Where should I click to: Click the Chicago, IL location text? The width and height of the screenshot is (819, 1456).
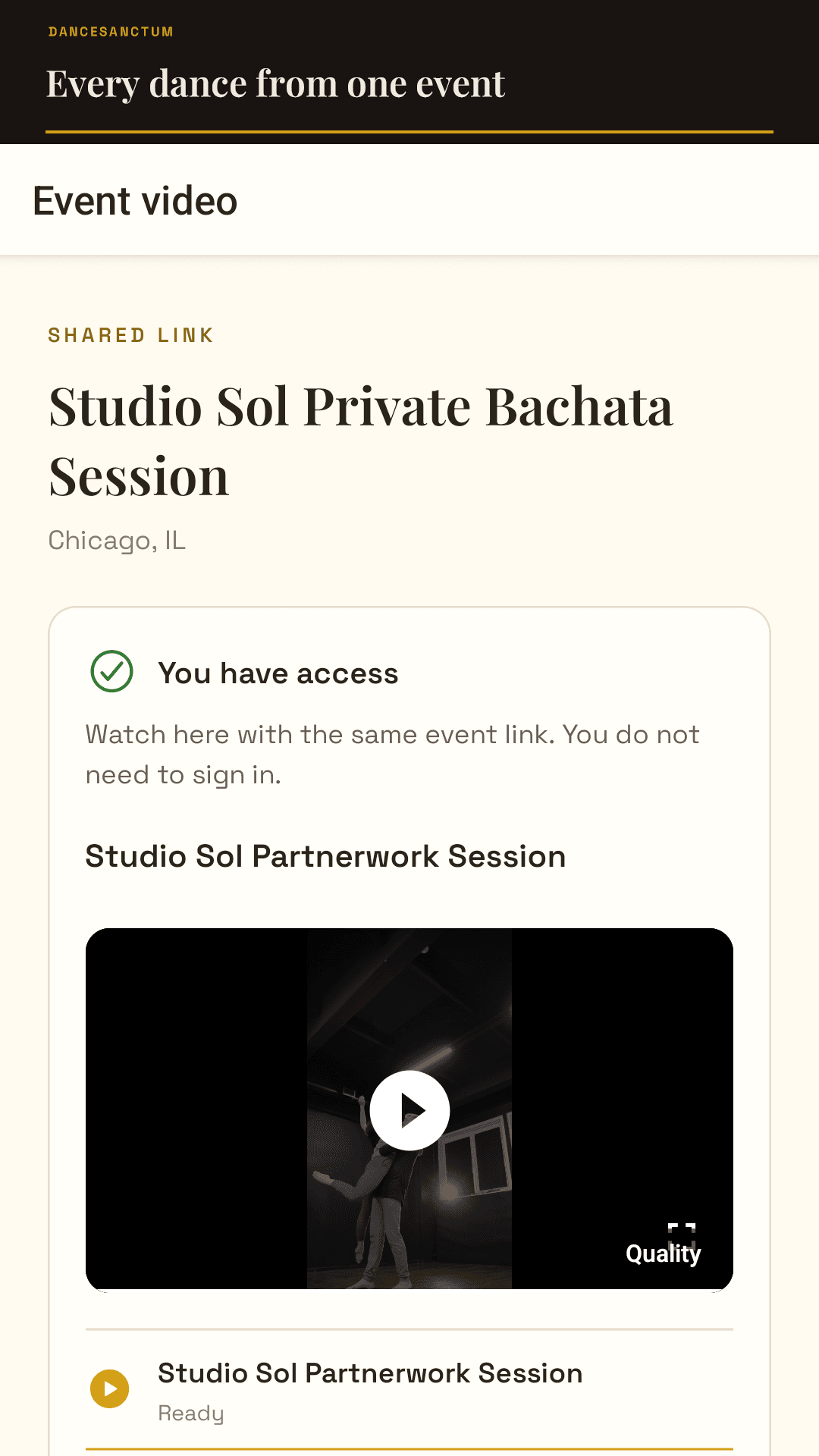pos(117,541)
